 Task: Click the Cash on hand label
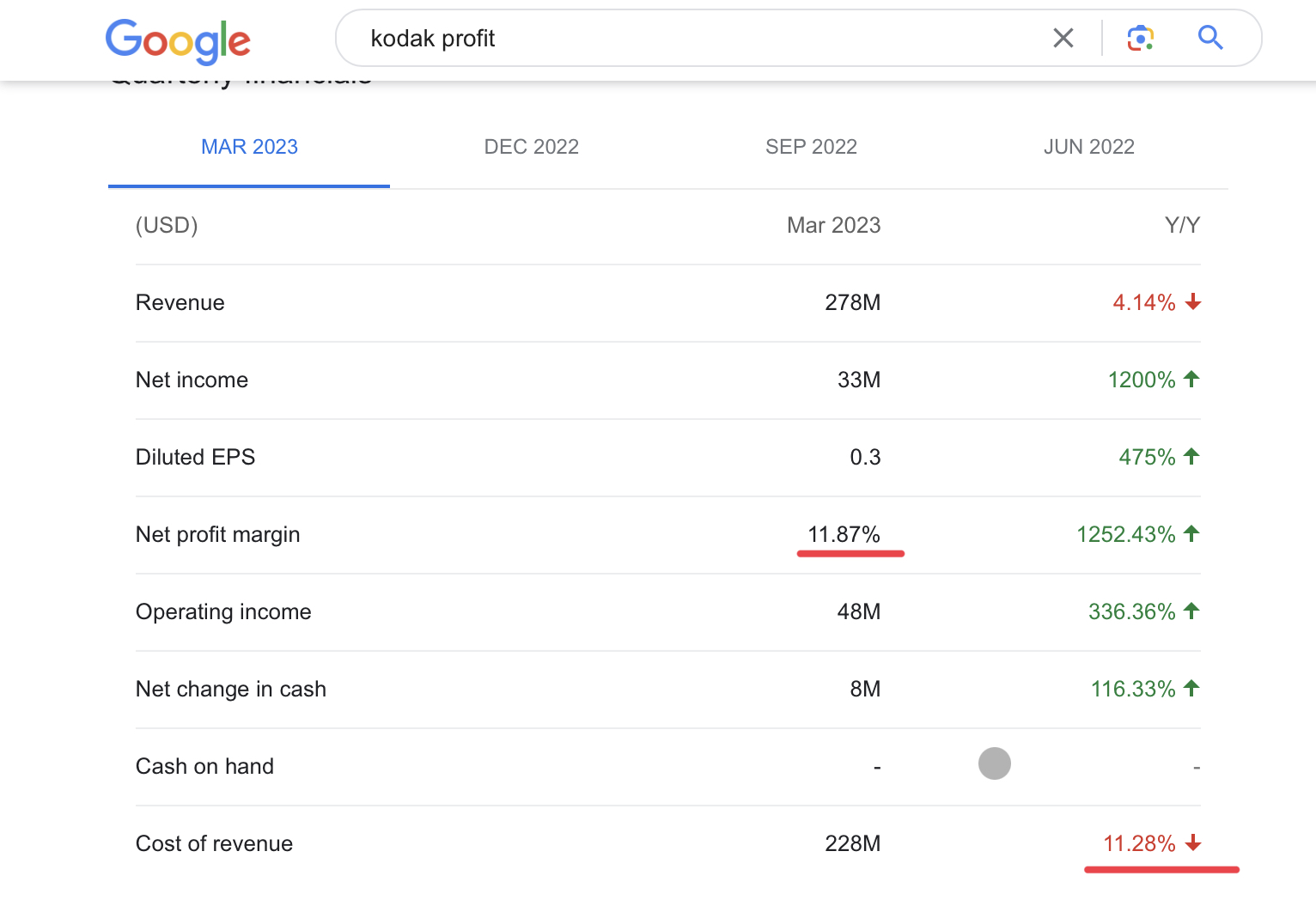[204, 766]
